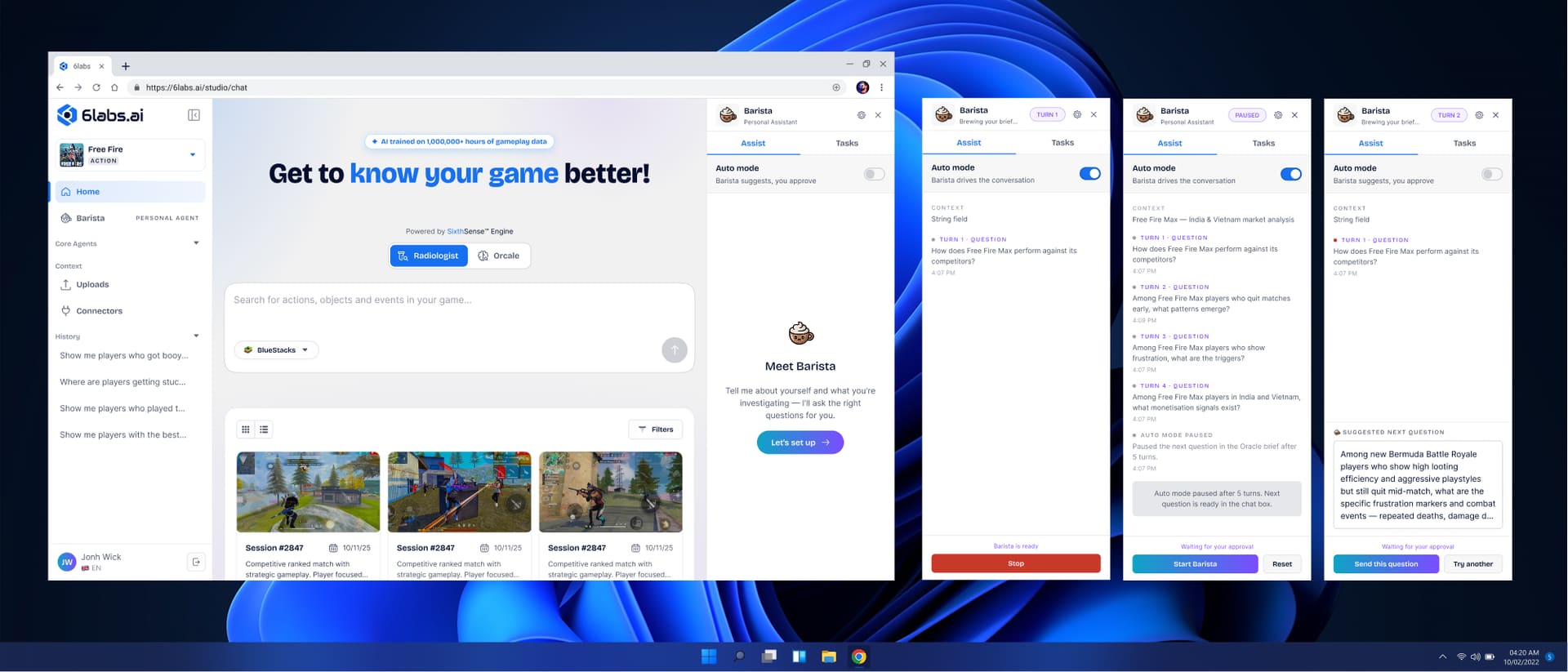This screenshot has height=672, width=1568.
Task: Click the browser home icon
Action: point(114,87)
